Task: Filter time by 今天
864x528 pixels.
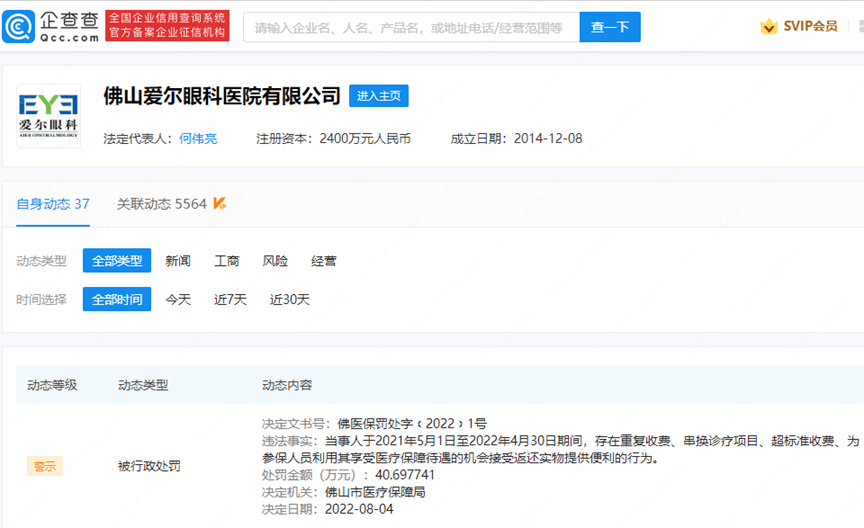Action: (x=178, y=299)
